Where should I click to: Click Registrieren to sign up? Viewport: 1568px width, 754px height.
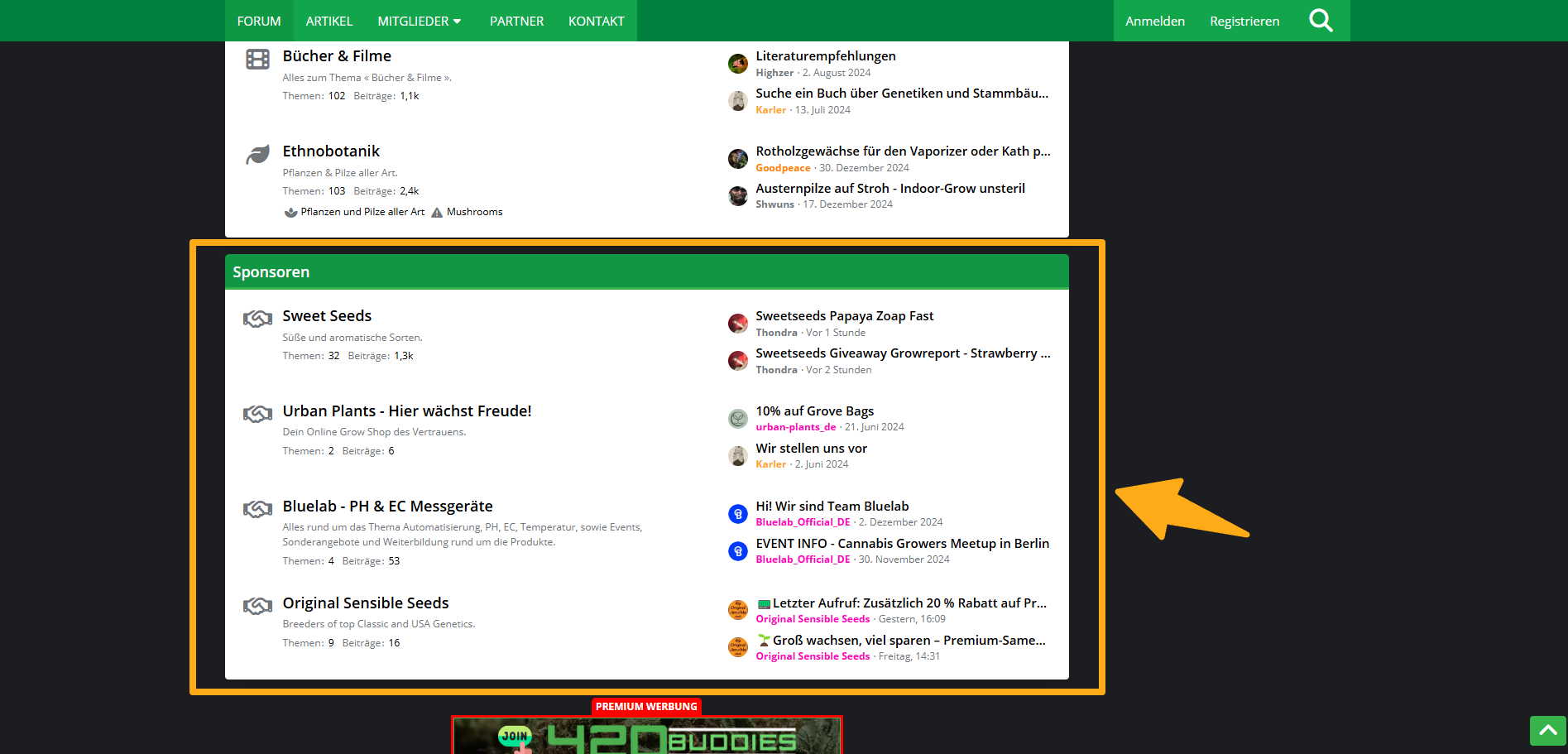[x=1244, y=21]
